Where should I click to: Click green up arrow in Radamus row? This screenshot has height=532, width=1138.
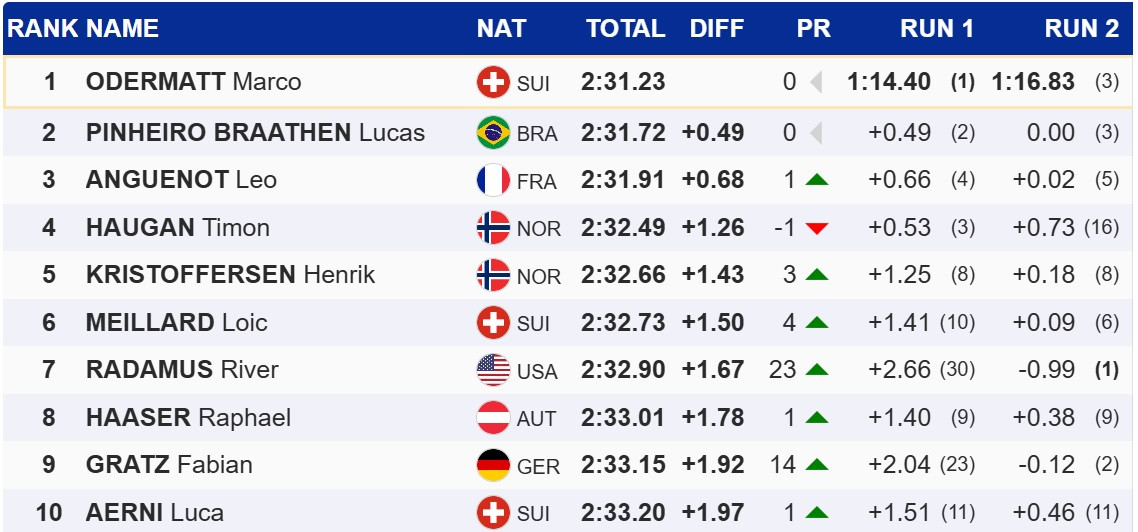click(817, 370)
